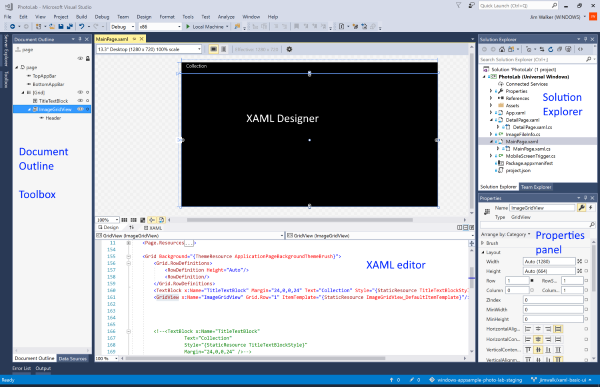This screenshot has width=600, height=387.
Task: Click the notifications flag icon in title bar
Action: point(458,5)
